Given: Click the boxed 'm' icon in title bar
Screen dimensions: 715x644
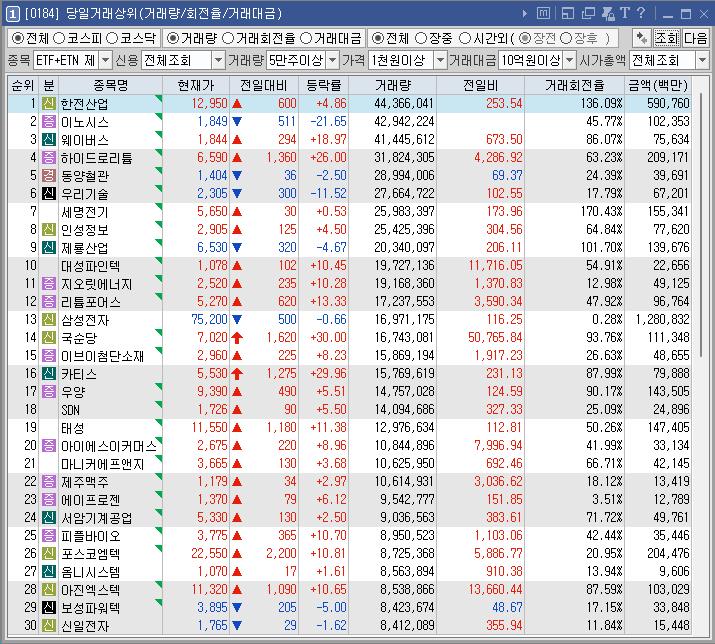Looking at the screenshot, I should [x=543, y=14].
